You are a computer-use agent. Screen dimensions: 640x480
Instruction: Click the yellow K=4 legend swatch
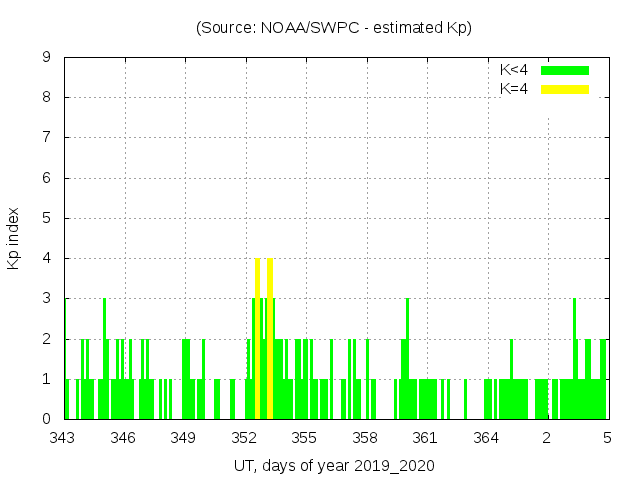point(565,89)
